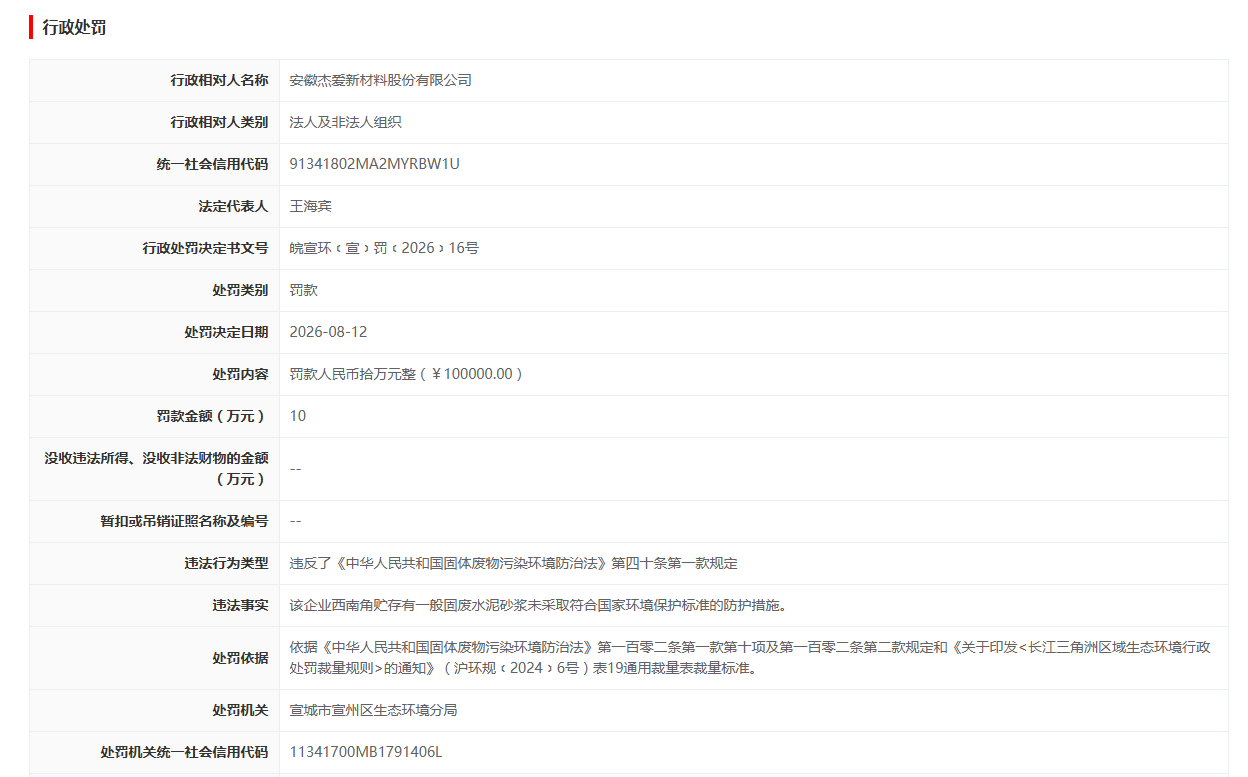Select authority credit code 11341700MB1791406L
The width and height of the screenshot is (1248, 777).
point(365,752)
